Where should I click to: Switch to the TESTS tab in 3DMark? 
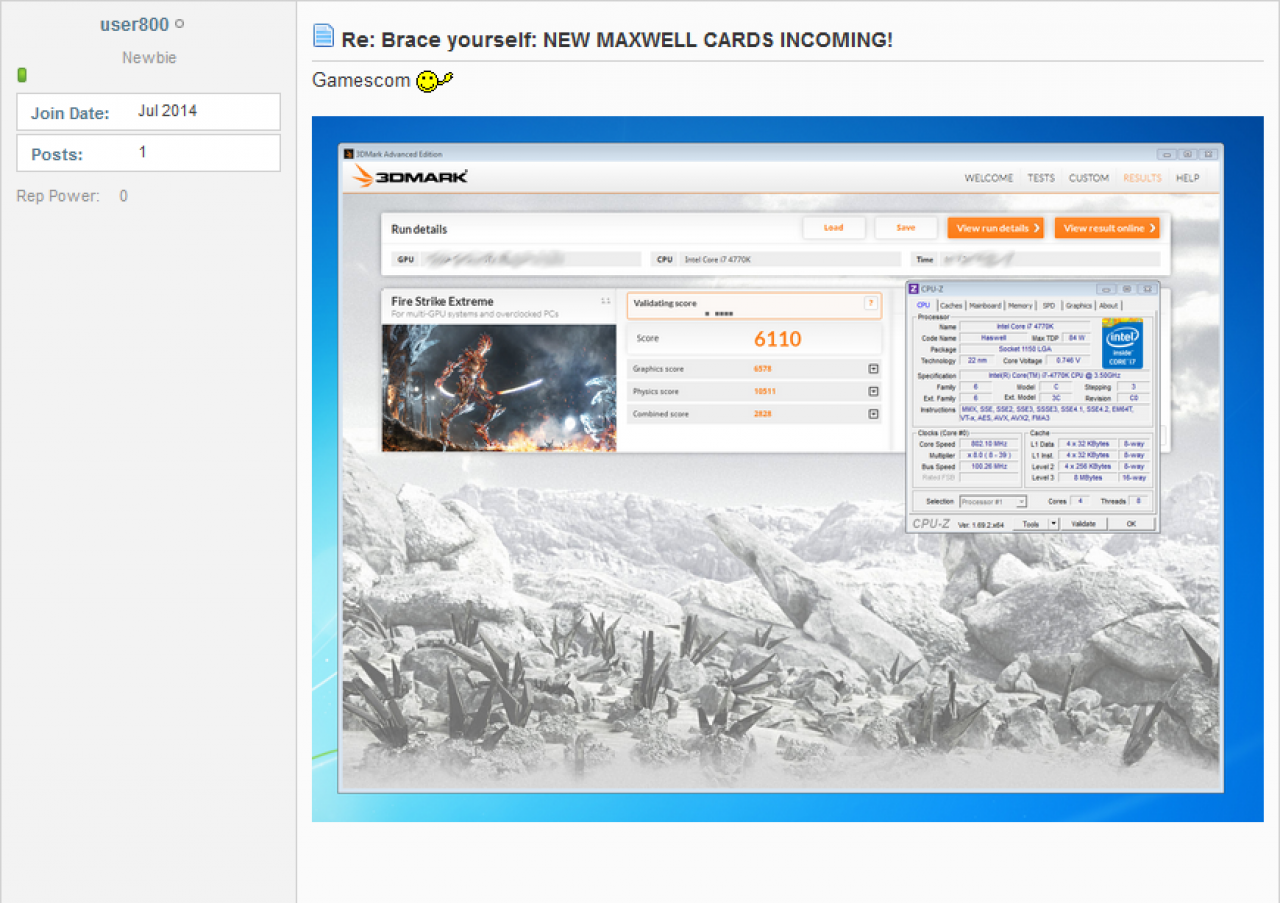(1041, 178)
